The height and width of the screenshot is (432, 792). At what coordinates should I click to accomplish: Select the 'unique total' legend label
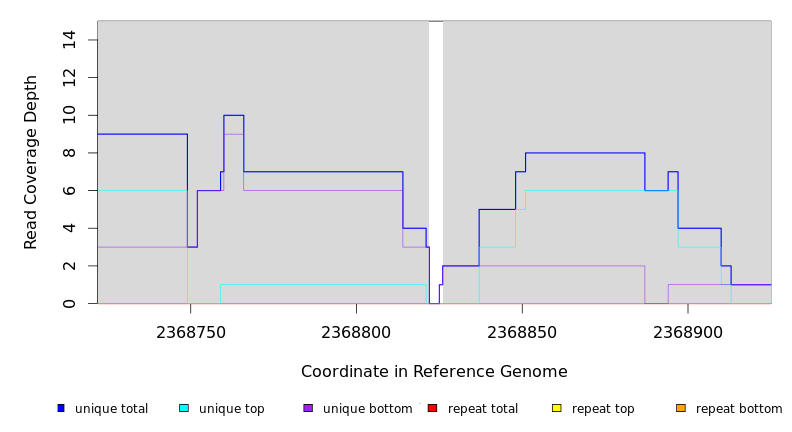pos(111,409)
